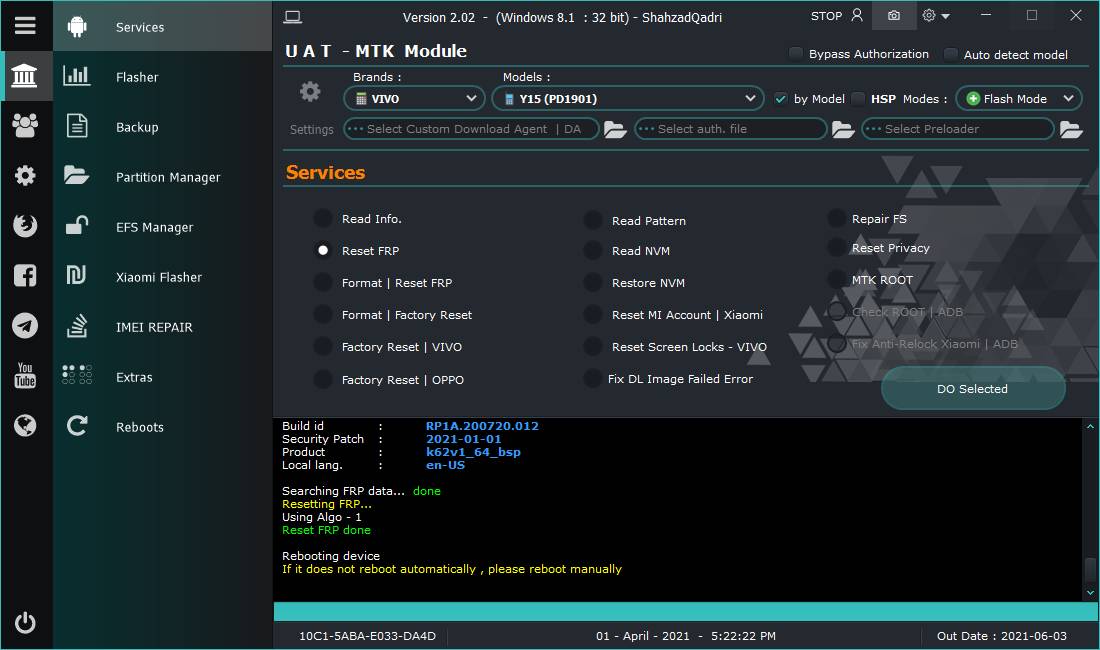This screenshot has height=650, width=1100.
Task: Click the STOP button
Action: [x=826, y=15]
